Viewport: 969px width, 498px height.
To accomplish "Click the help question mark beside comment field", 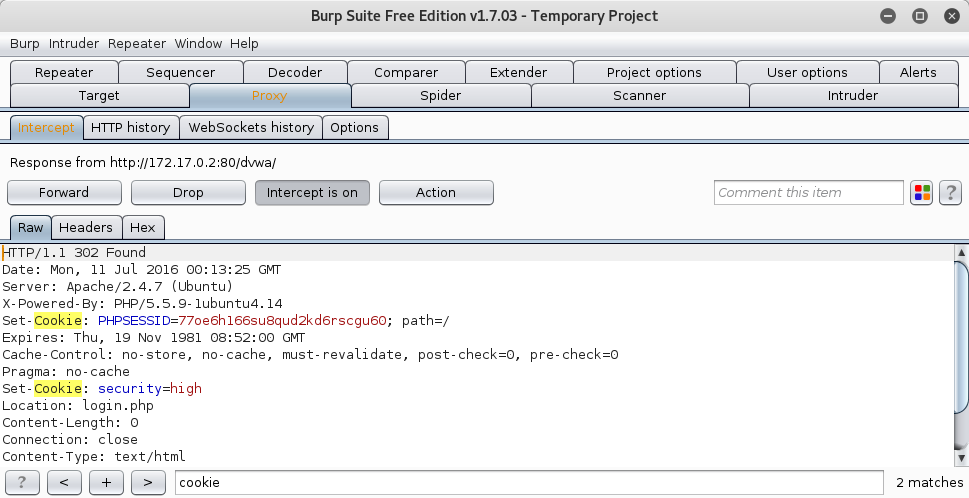I will pos(950,193).
